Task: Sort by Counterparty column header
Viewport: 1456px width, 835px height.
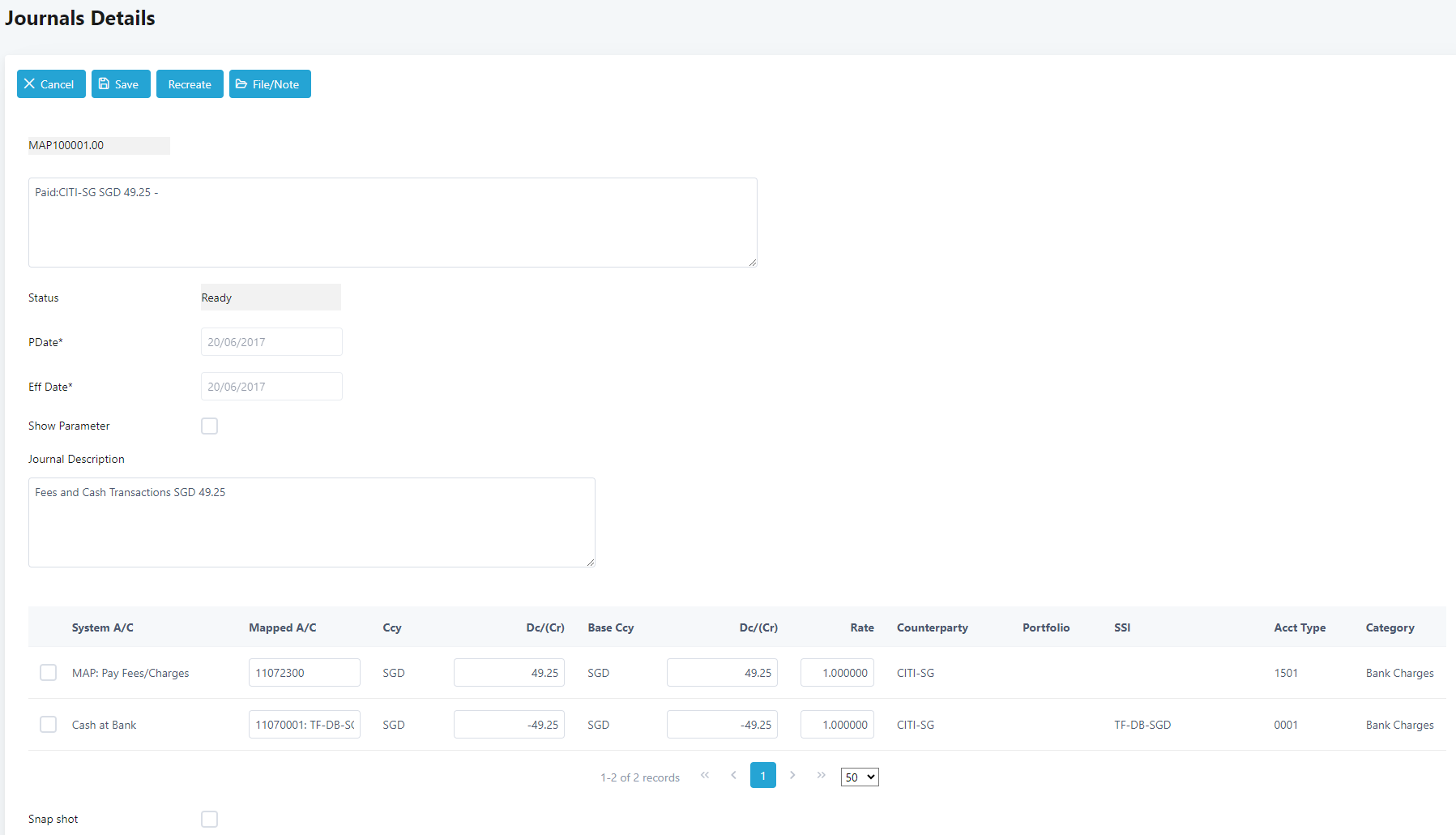Action: pyautogui.click(x=932, y=627)
